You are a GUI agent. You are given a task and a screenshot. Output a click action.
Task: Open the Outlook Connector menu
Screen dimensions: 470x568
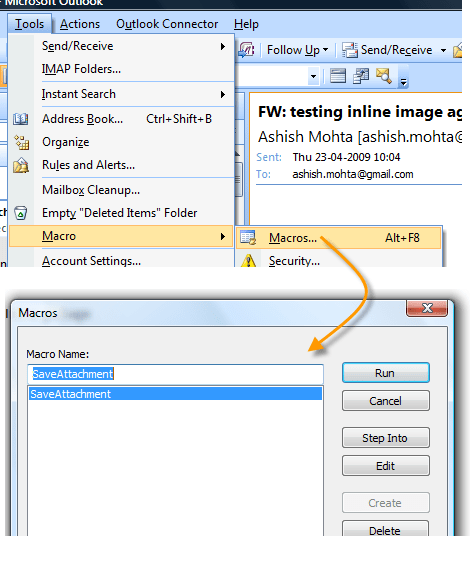(x=167, y=24)
